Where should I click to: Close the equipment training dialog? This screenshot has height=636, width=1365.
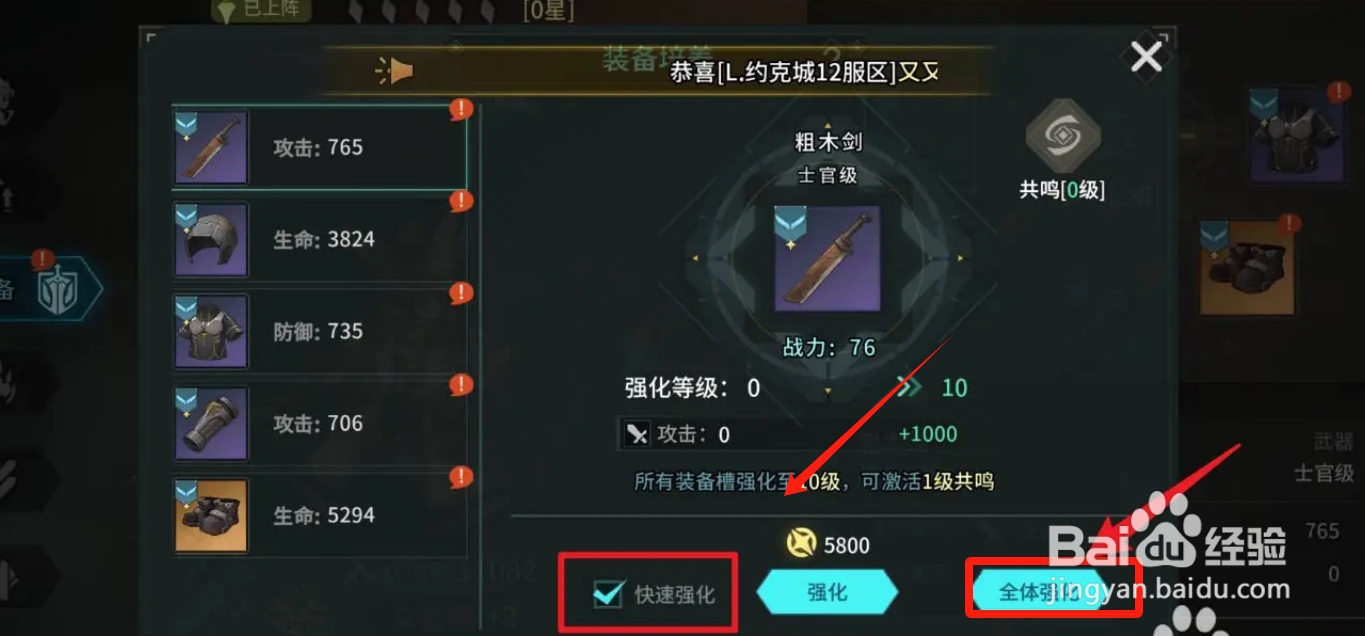point(1146,56)
